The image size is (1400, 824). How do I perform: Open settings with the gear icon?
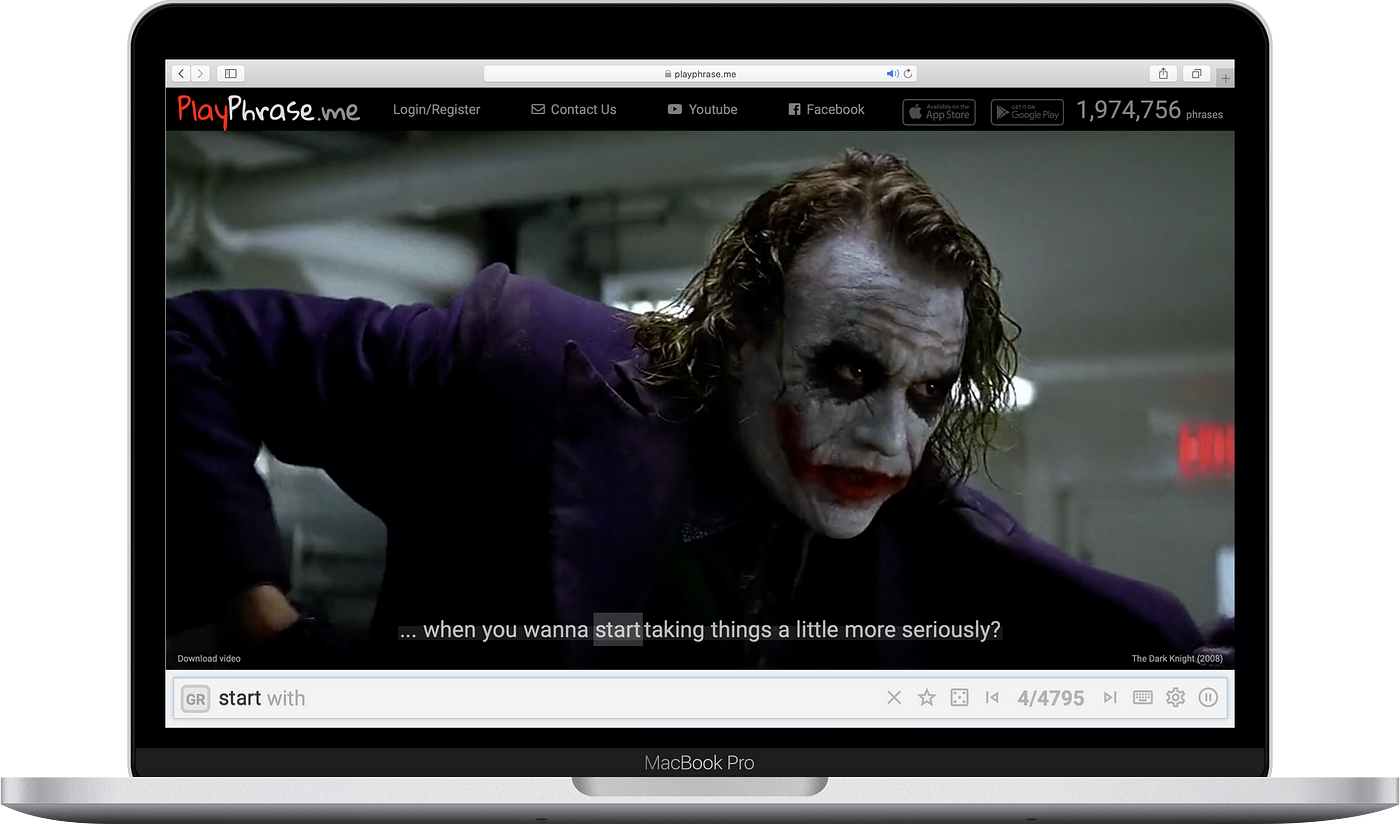click(1176, 698)
